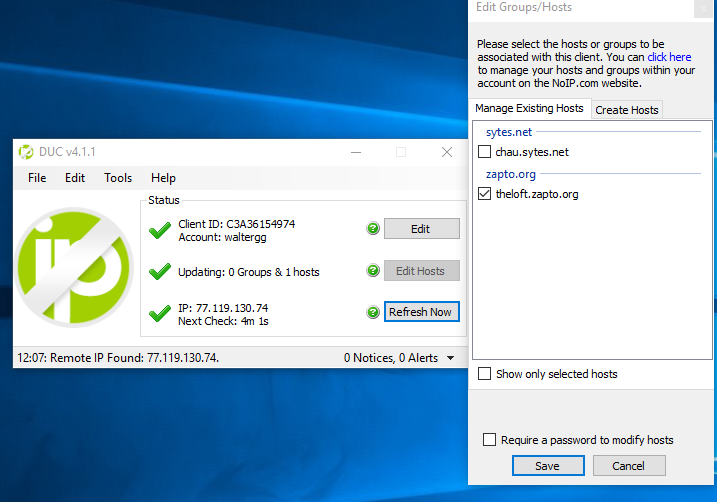Click the IP: 77.119.130.74 status text

223,308
